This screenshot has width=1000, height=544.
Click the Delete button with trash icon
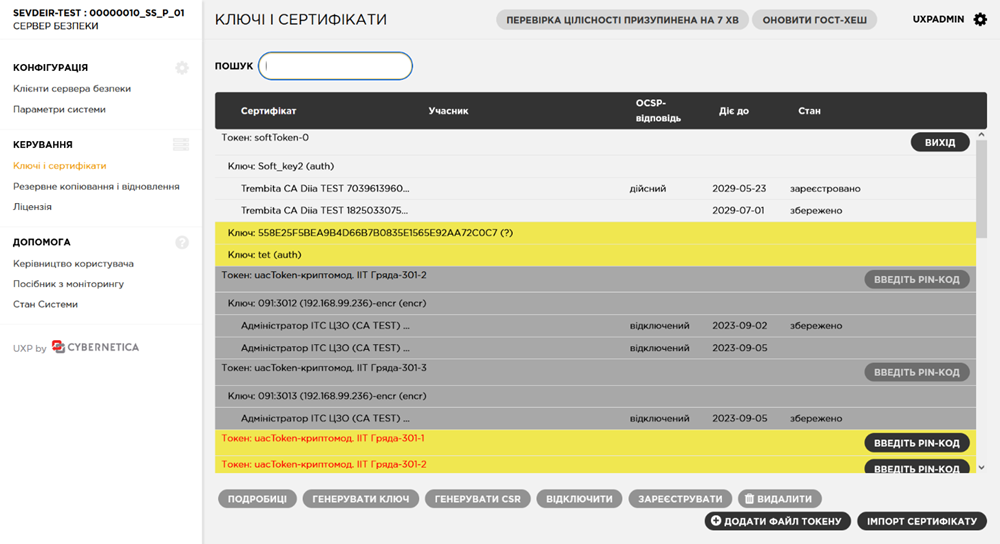(x=780, y=498)
